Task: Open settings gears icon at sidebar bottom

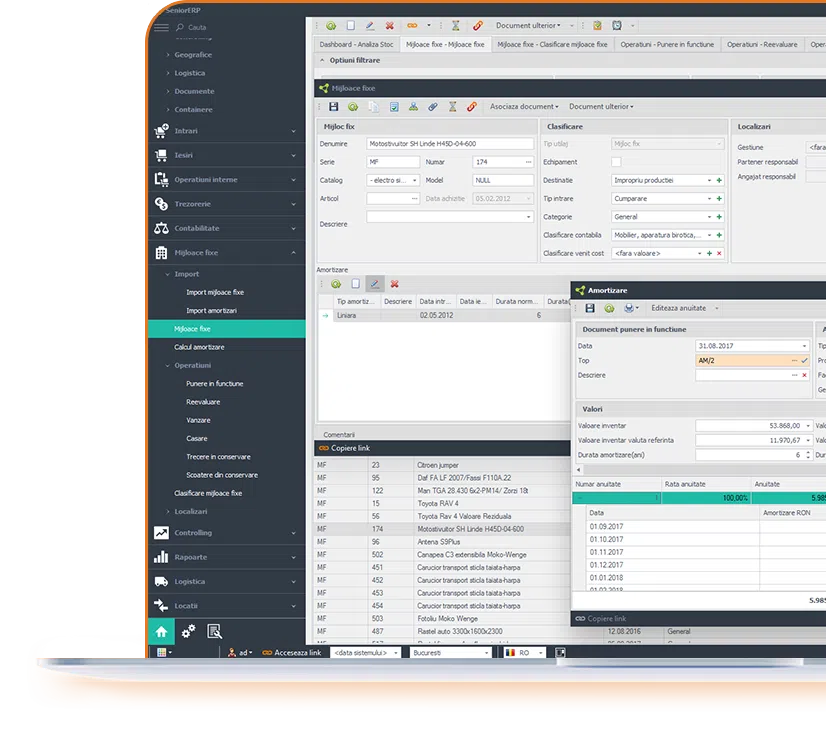Action: click(x=188, y=631)
